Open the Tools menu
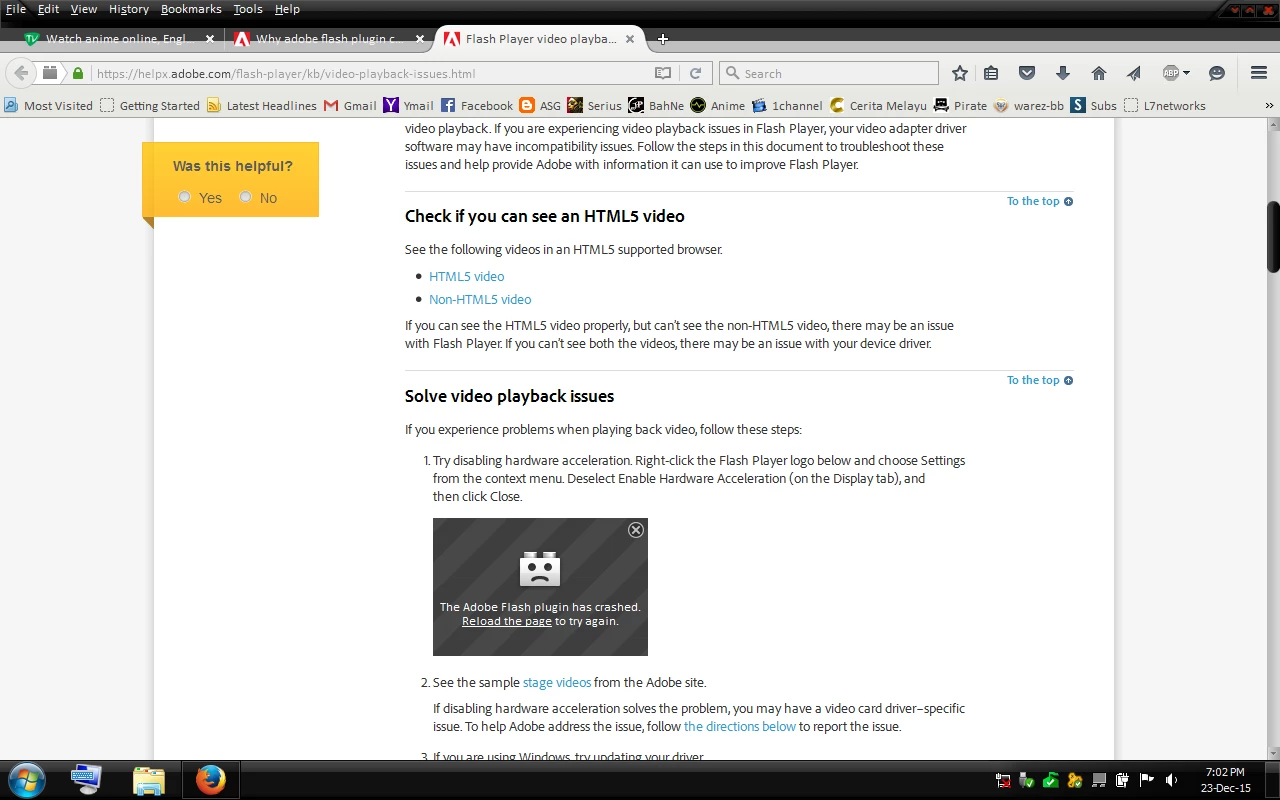The width and height of the screenshot is (1280, 800). tap(248, 9)
